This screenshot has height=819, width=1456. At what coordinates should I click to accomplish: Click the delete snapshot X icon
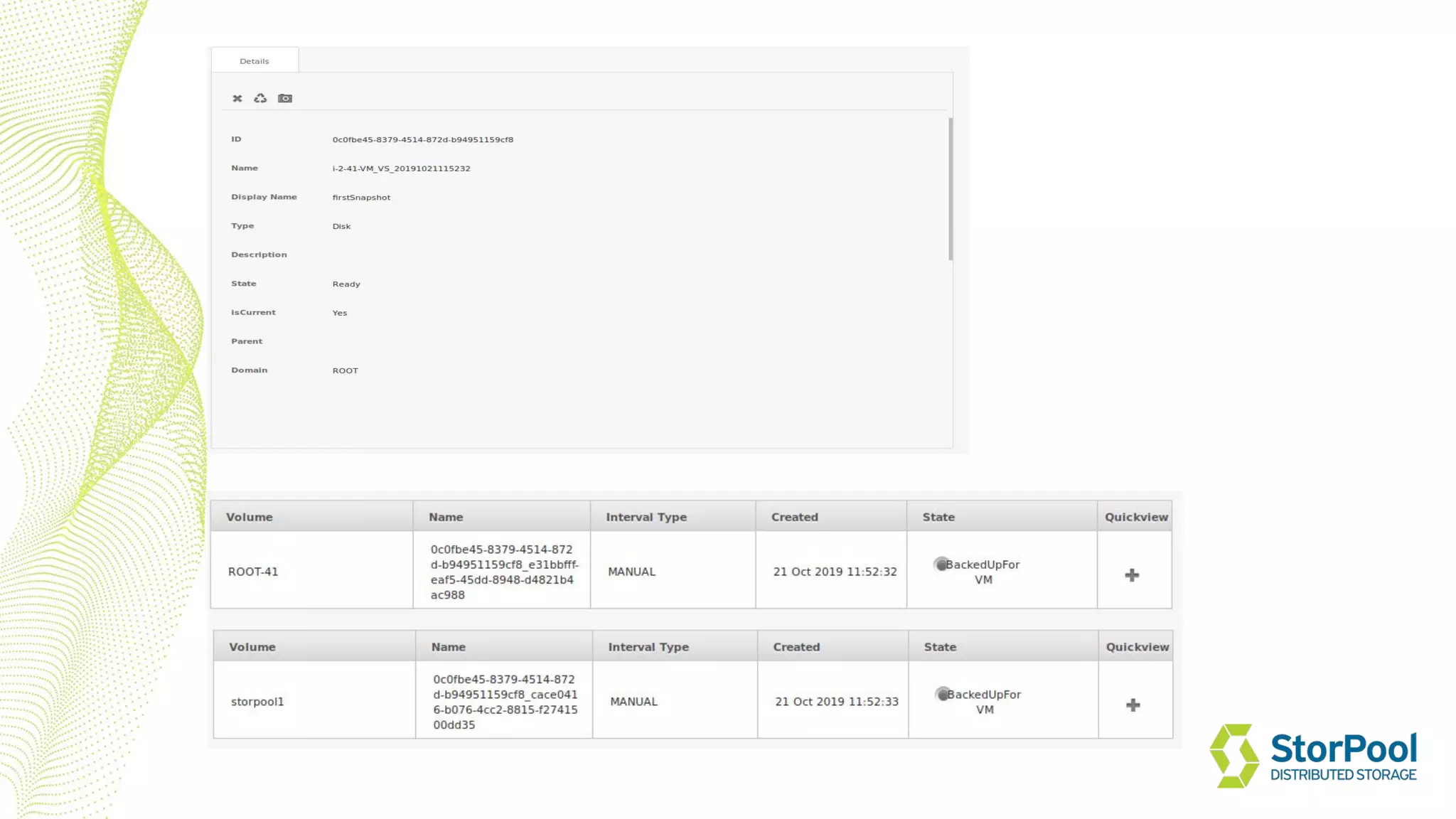click(x=237, y=98)
